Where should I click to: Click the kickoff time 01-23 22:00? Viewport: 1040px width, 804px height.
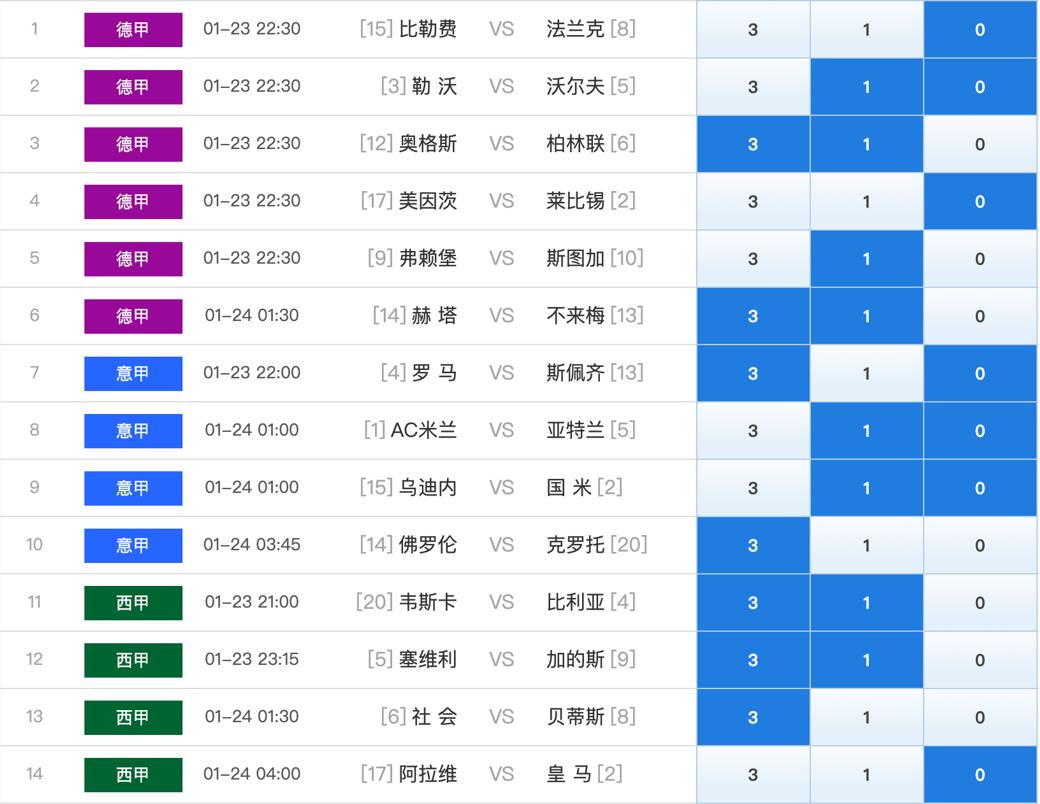coord(252,373)
